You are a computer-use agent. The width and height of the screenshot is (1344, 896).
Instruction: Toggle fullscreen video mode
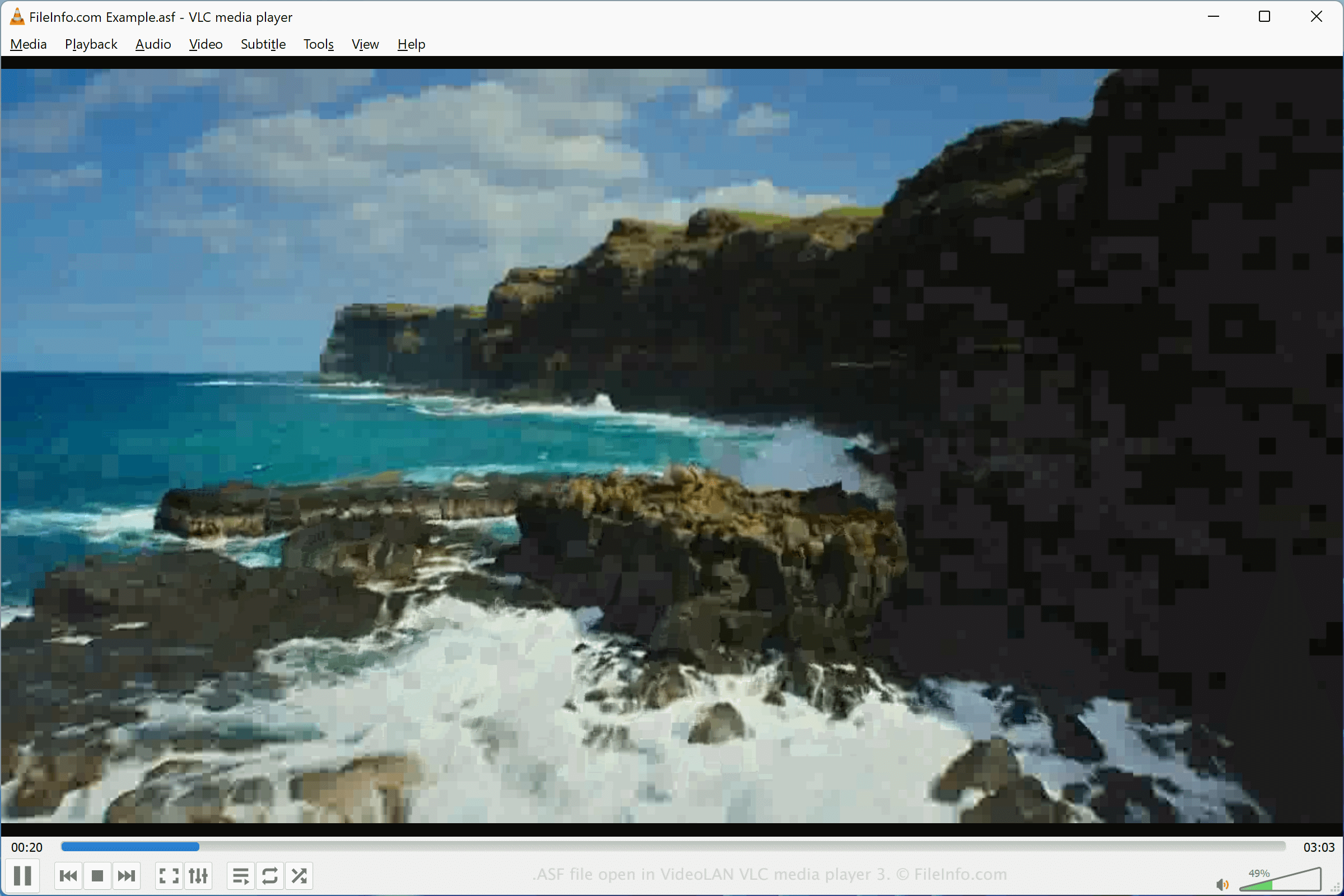pyautogui.click(x=169, y=875)
